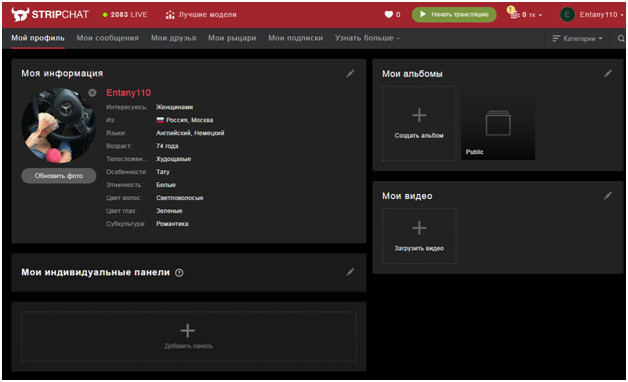
Task: Click the Stripchat logo icon
Action: tap(20, 14)
